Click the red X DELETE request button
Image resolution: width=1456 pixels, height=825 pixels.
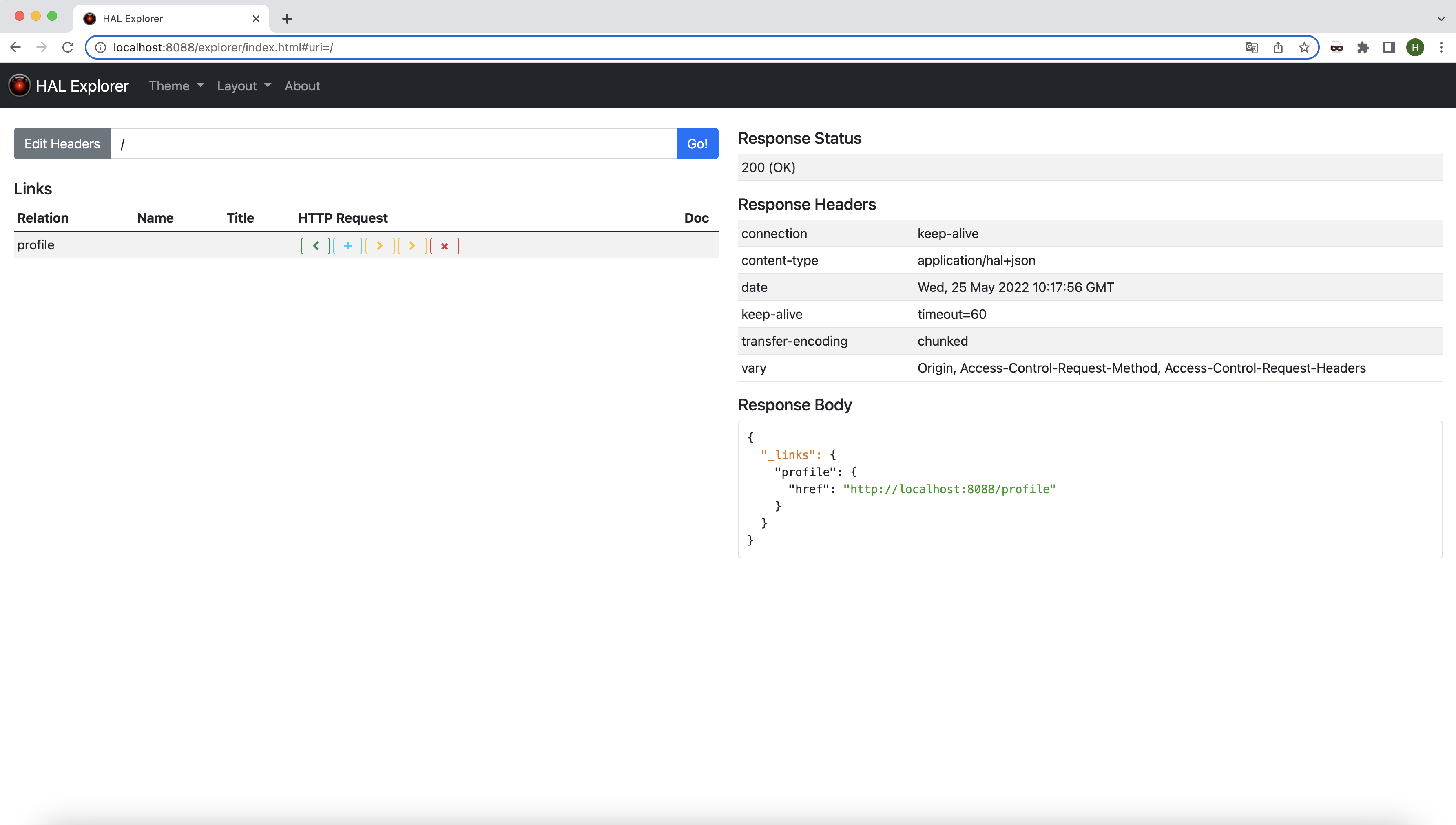tap(444, 246)
